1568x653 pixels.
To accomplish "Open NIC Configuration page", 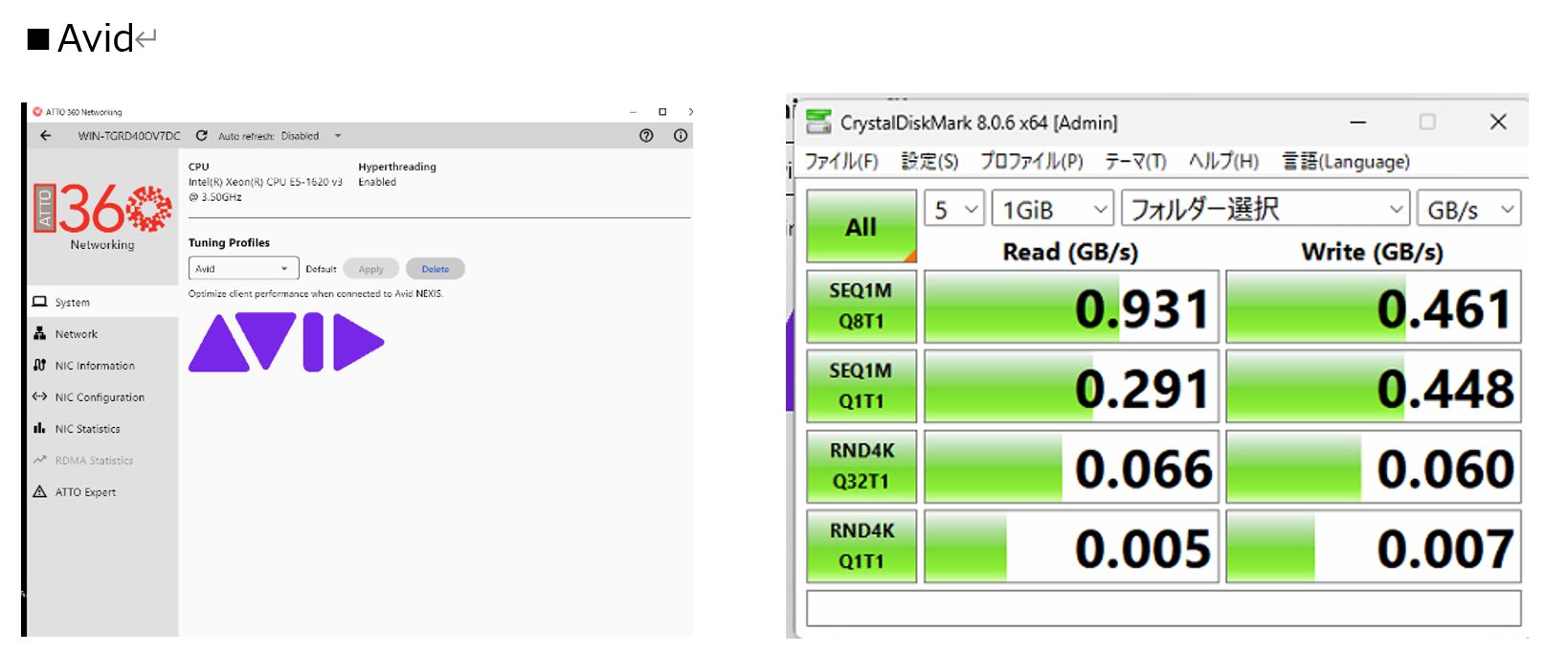I will point(102,396).
